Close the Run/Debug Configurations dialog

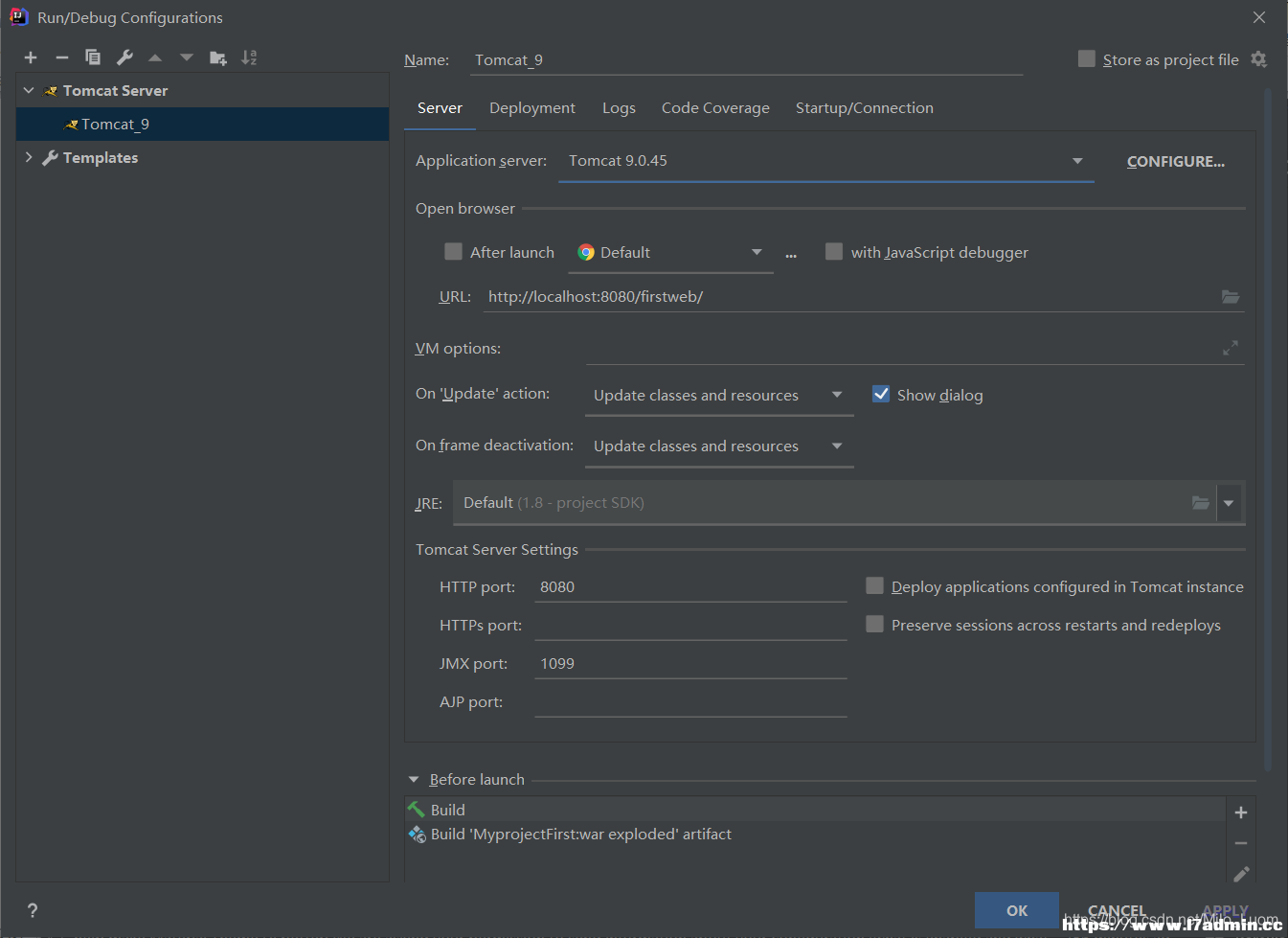[1259, 17]
